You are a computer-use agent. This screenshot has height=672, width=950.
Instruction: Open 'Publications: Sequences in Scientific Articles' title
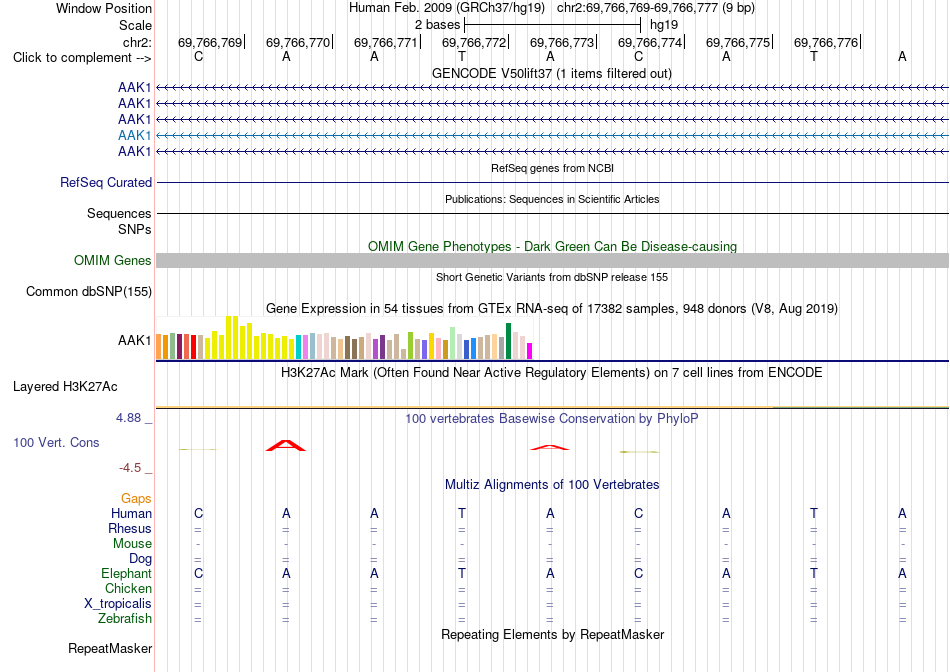(x=552, y=199)
